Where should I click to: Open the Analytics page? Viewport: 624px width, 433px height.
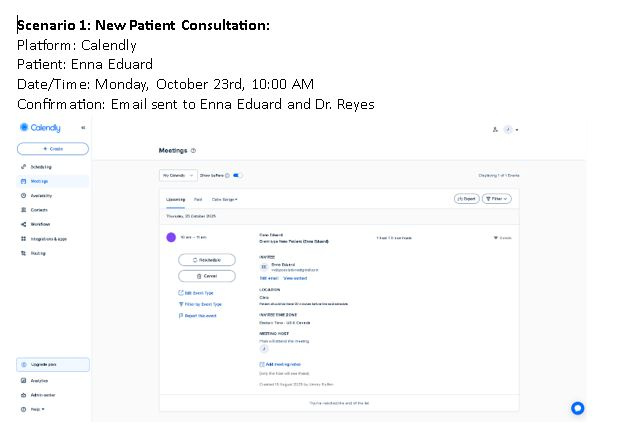pyautogui.click(x=39, y=380)
